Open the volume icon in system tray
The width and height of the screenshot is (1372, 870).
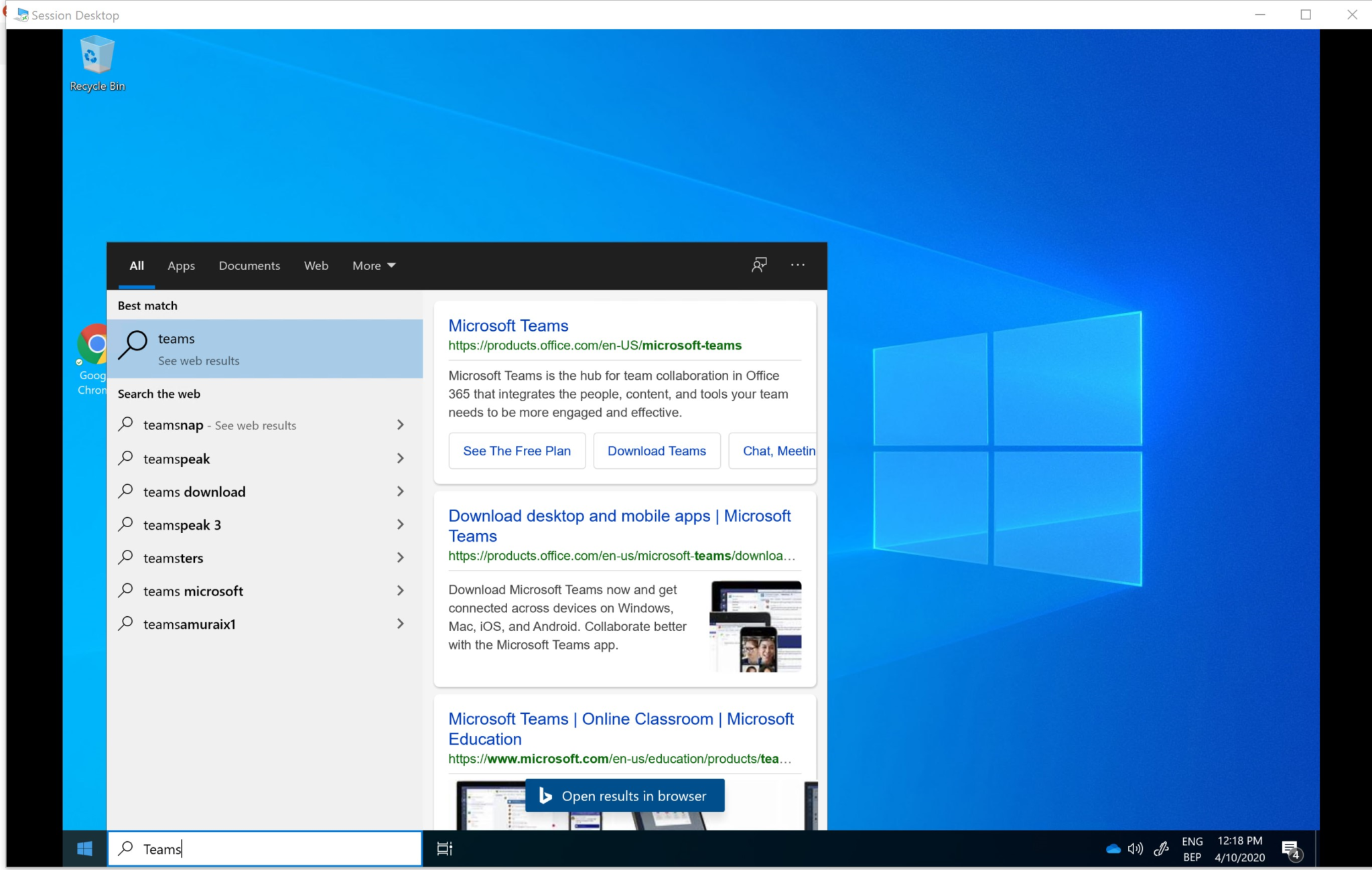(1136, 849)
